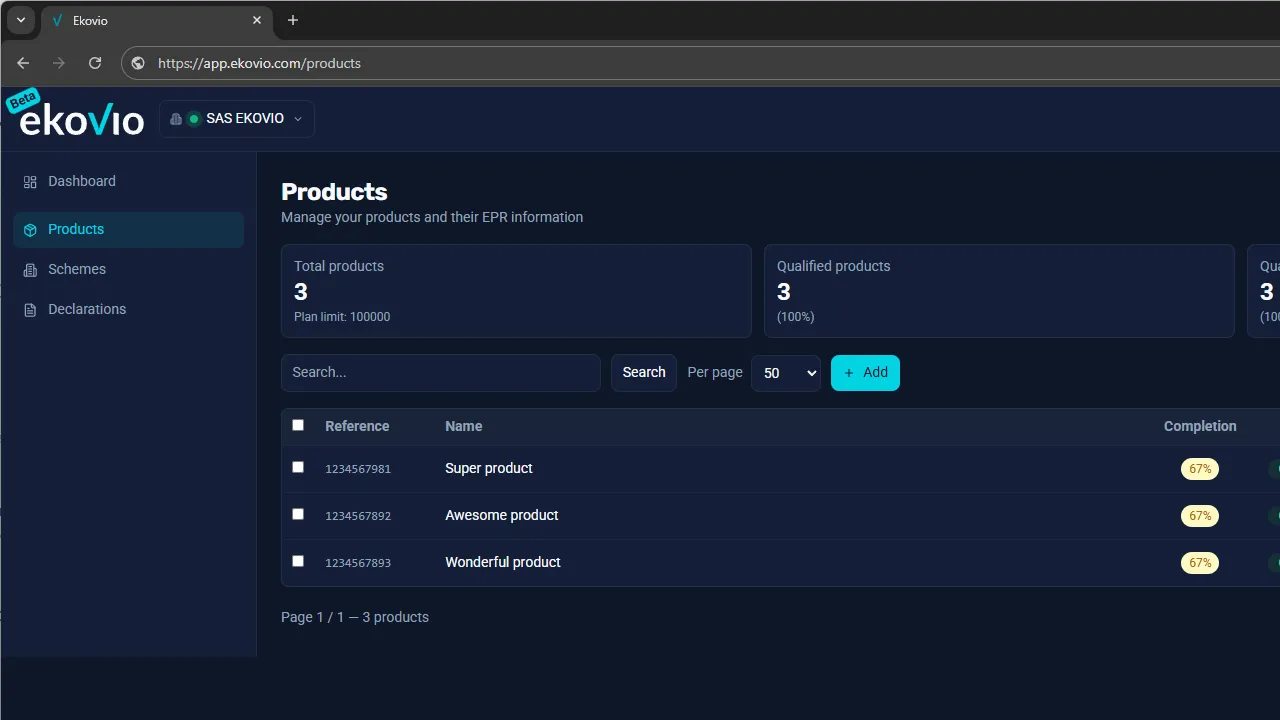The width and height of the screenshot is (1280, 720).
Task: Open a new browser tab with plus icon
Action: point(293,20)
